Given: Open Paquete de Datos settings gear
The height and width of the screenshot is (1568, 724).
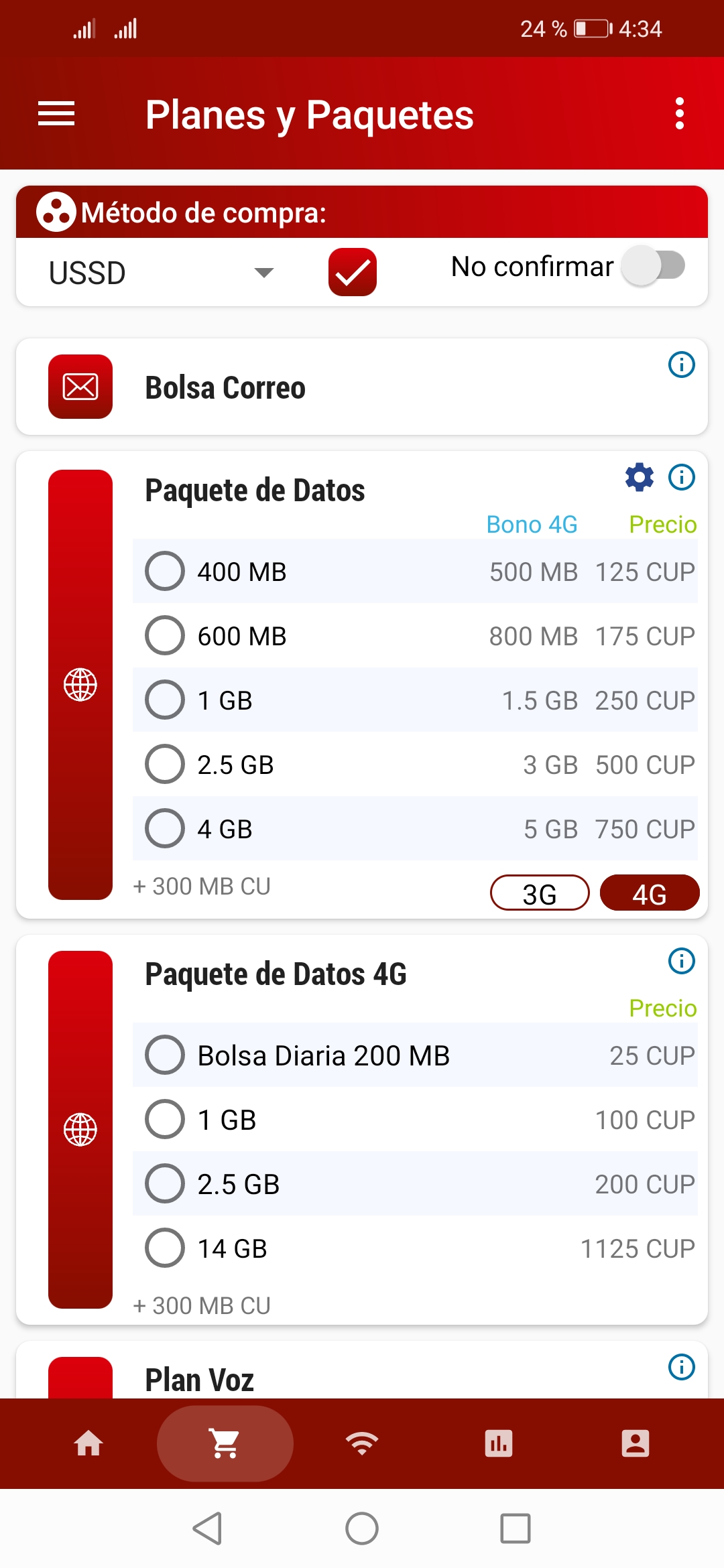Looking at the screenshot, I should point(640,477).
